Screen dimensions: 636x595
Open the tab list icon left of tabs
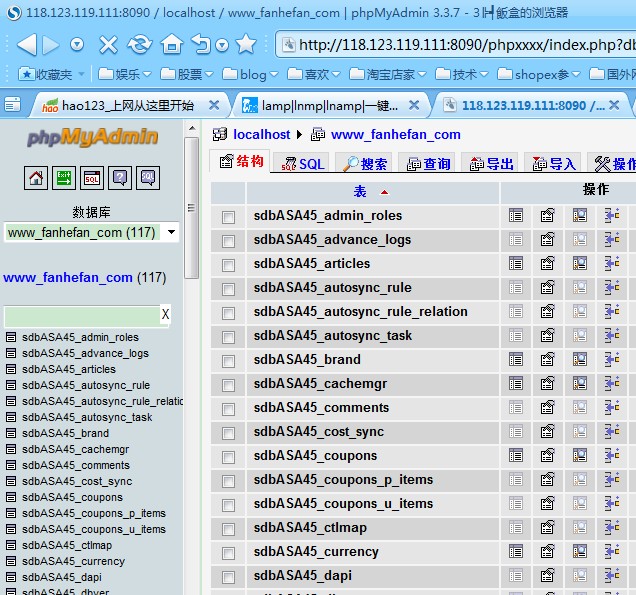pyautogui.click(x=12, y=104)
